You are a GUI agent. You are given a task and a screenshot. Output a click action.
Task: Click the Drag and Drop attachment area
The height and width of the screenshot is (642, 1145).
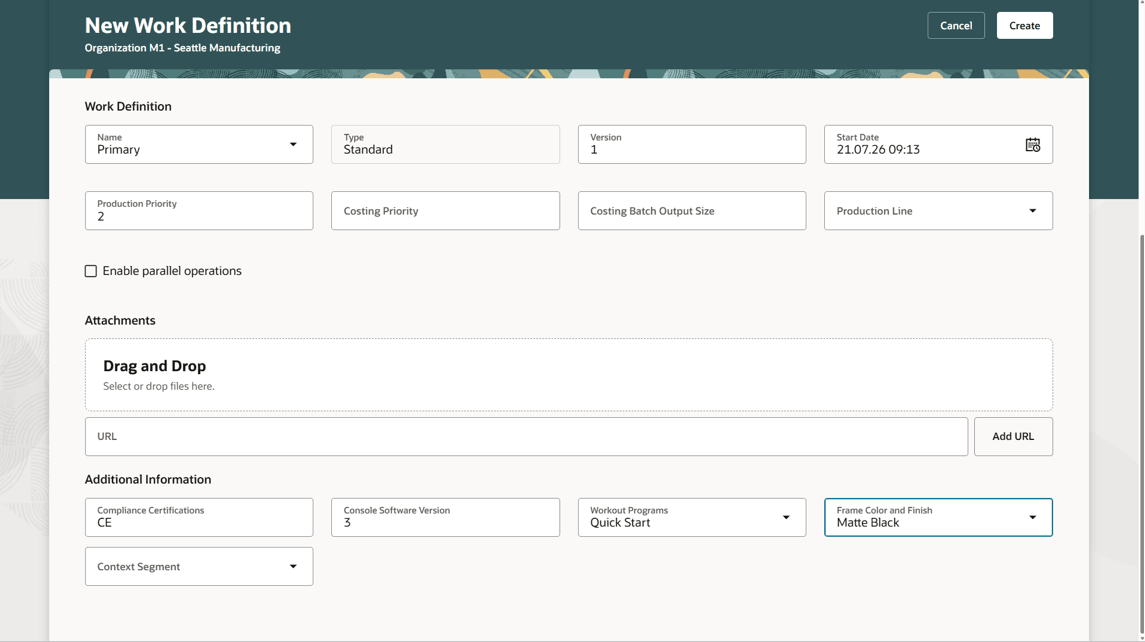(x=568, y=375)
